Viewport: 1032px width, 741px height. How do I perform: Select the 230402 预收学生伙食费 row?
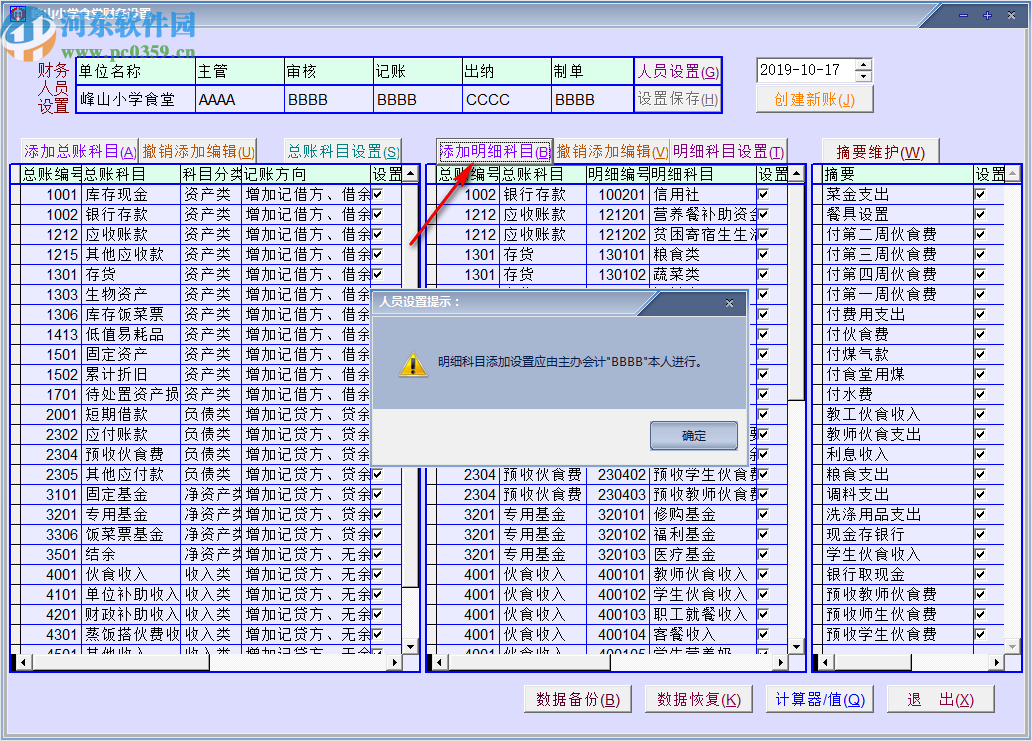pyautogui.click(x=607, y=474)
